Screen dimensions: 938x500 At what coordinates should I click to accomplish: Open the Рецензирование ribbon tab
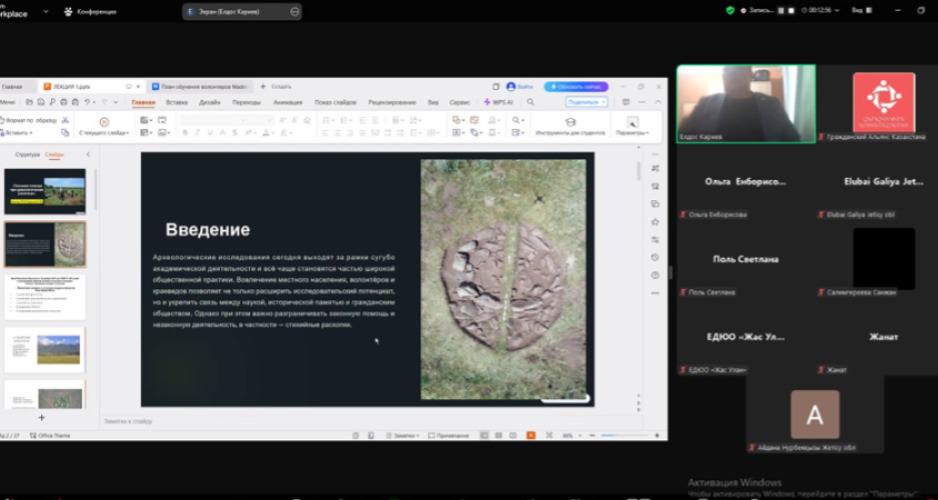[392, 103]
